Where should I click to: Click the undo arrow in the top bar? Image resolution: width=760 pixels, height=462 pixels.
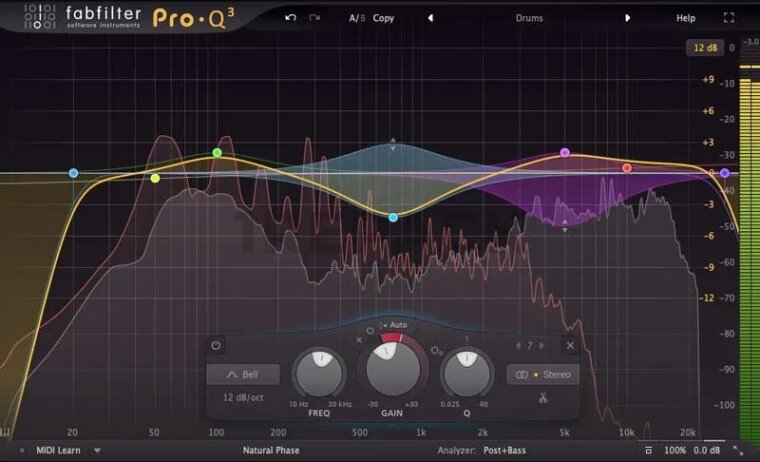(291, 18)
